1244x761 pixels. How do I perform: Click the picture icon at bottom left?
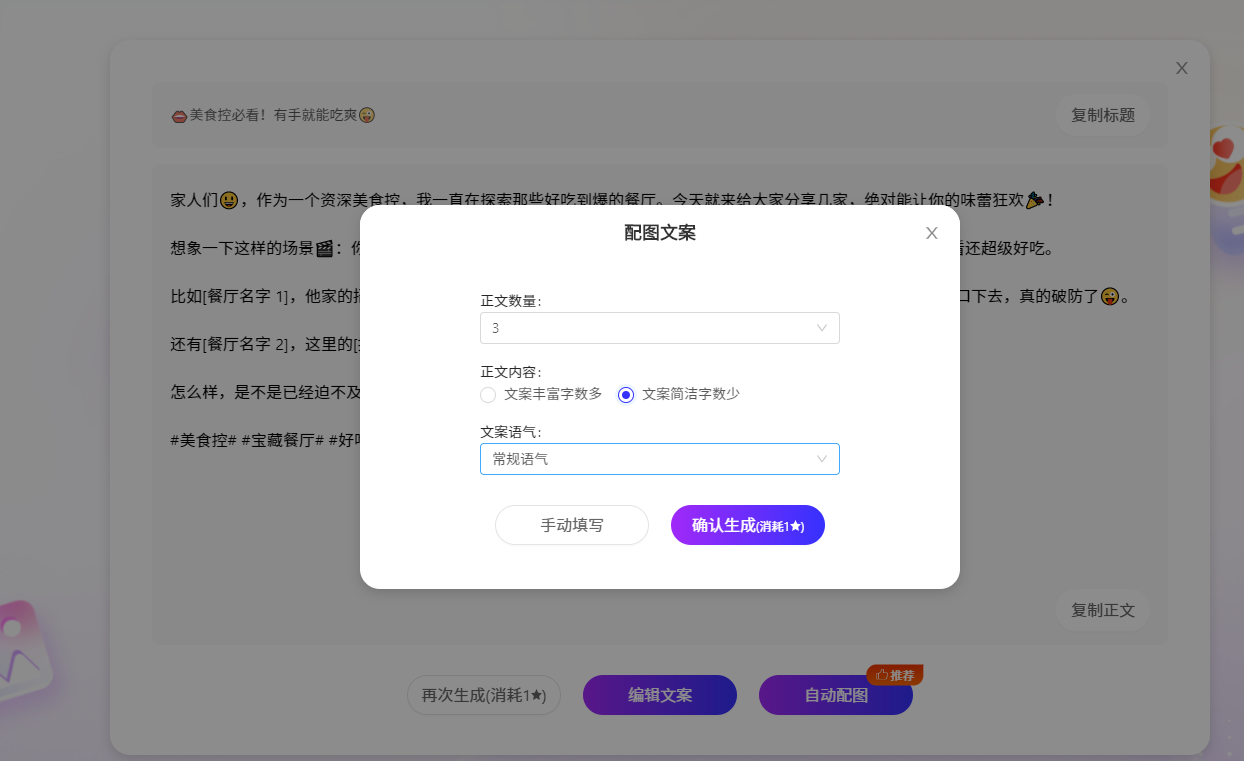point(20,650)
